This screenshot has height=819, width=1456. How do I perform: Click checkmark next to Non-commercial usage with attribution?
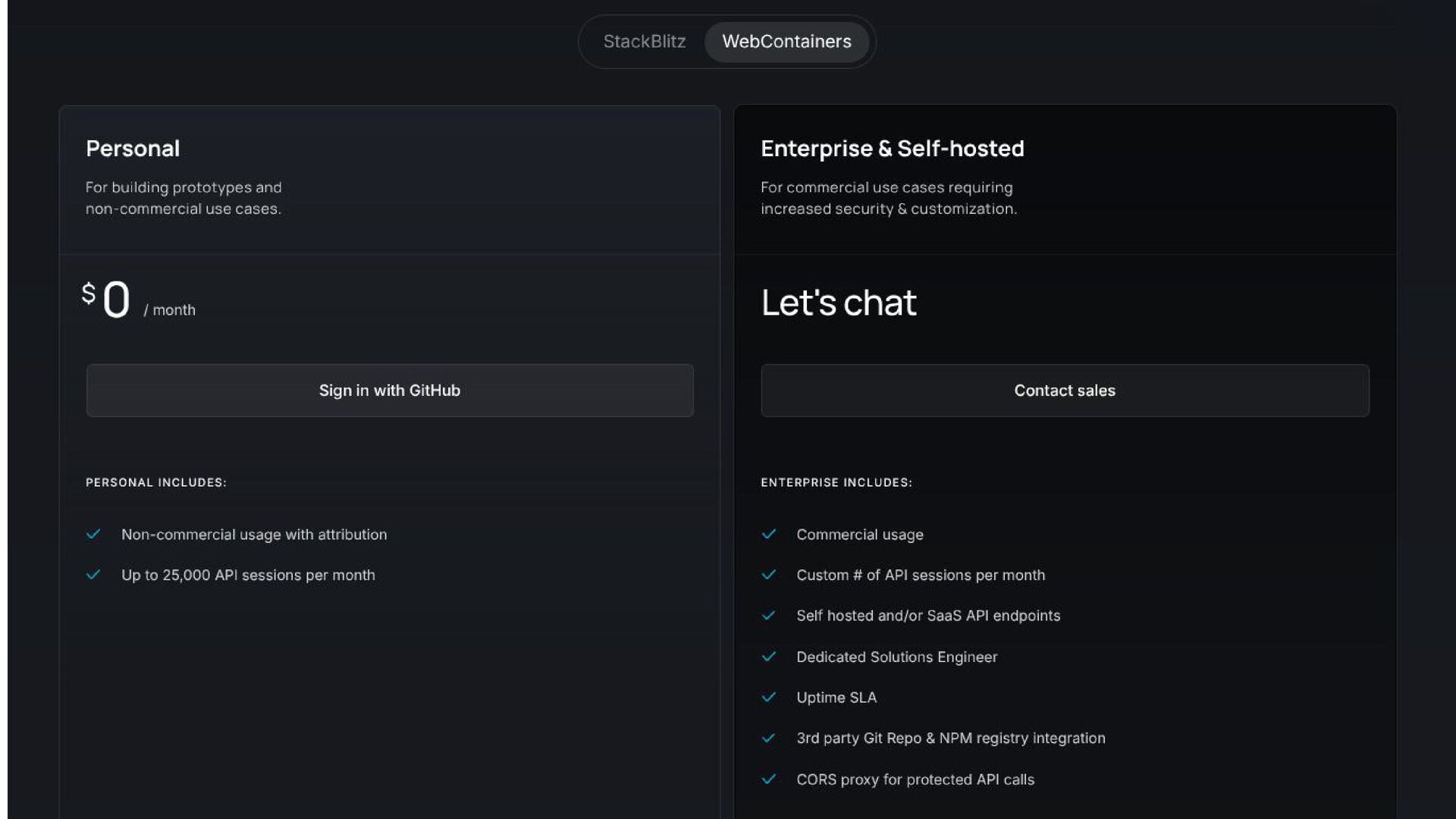point(93,535)
